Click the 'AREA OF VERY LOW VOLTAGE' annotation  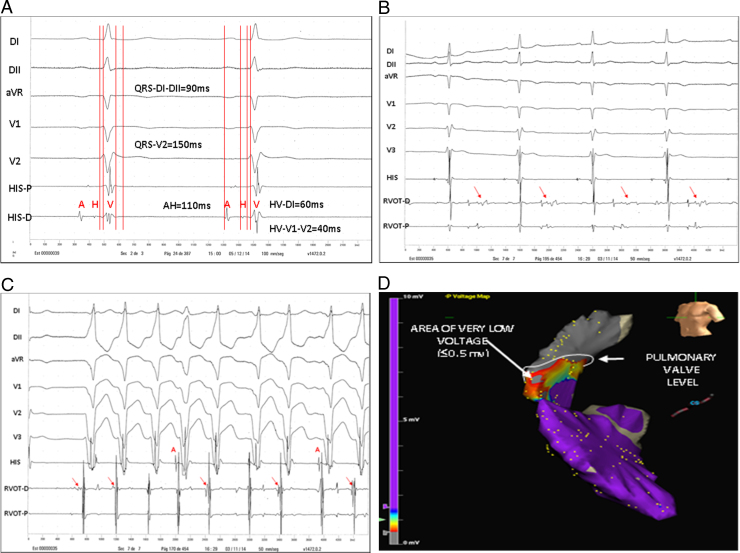(462, 341)
